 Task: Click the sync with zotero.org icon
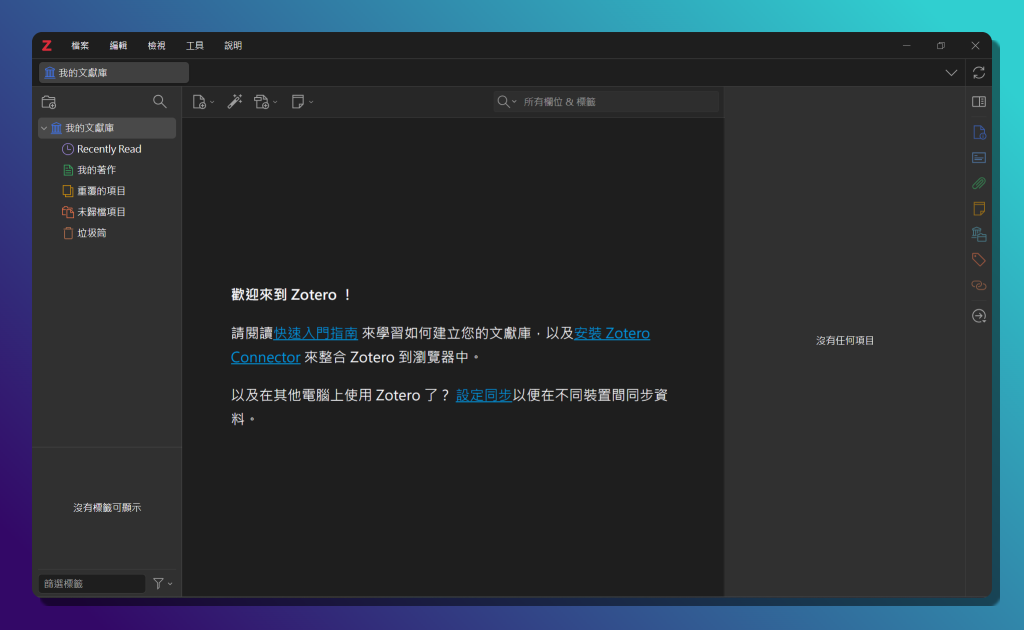978,72
